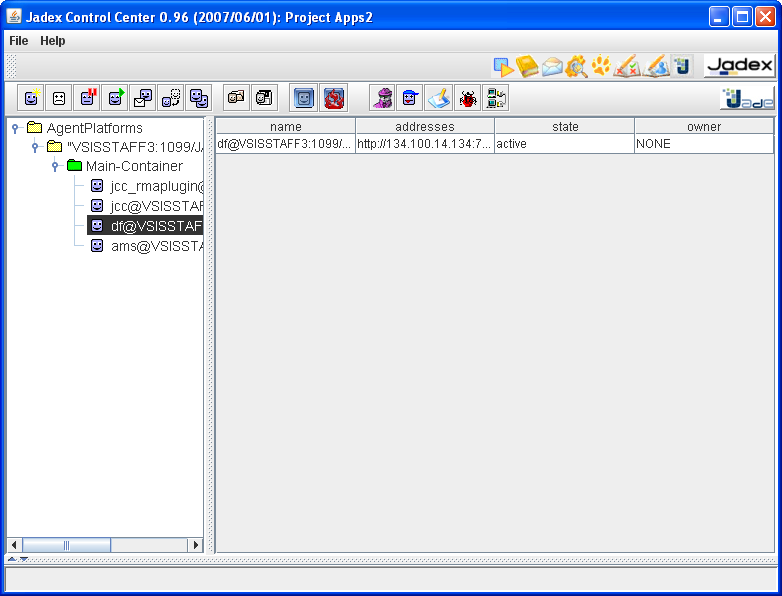Suspend the selected agent with the pause icon

point(87,98)
